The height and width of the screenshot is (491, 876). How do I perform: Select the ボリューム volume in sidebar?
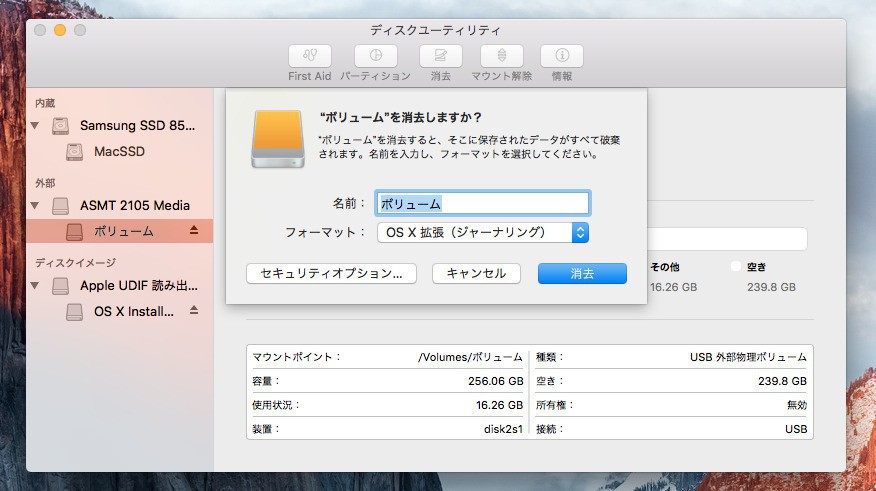pyautogui.click(x=123, y=232)
